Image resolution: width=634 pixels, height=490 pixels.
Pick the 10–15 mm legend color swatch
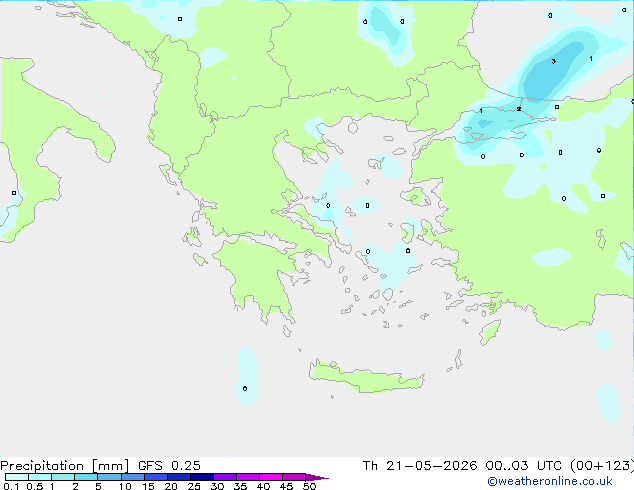[133, 477]
